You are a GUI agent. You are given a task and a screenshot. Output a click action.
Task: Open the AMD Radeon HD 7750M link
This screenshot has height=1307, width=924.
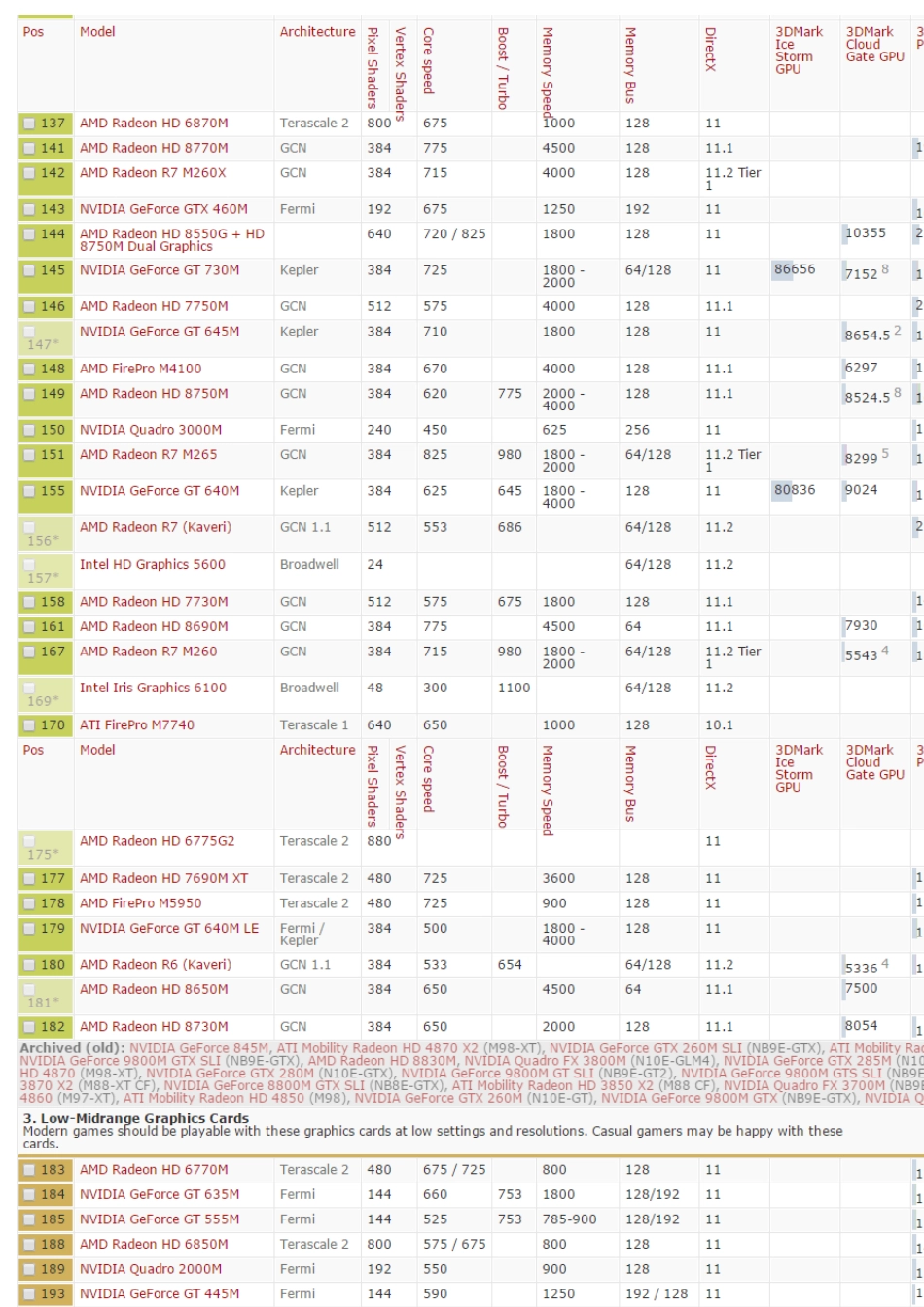(x=154, y=306)
